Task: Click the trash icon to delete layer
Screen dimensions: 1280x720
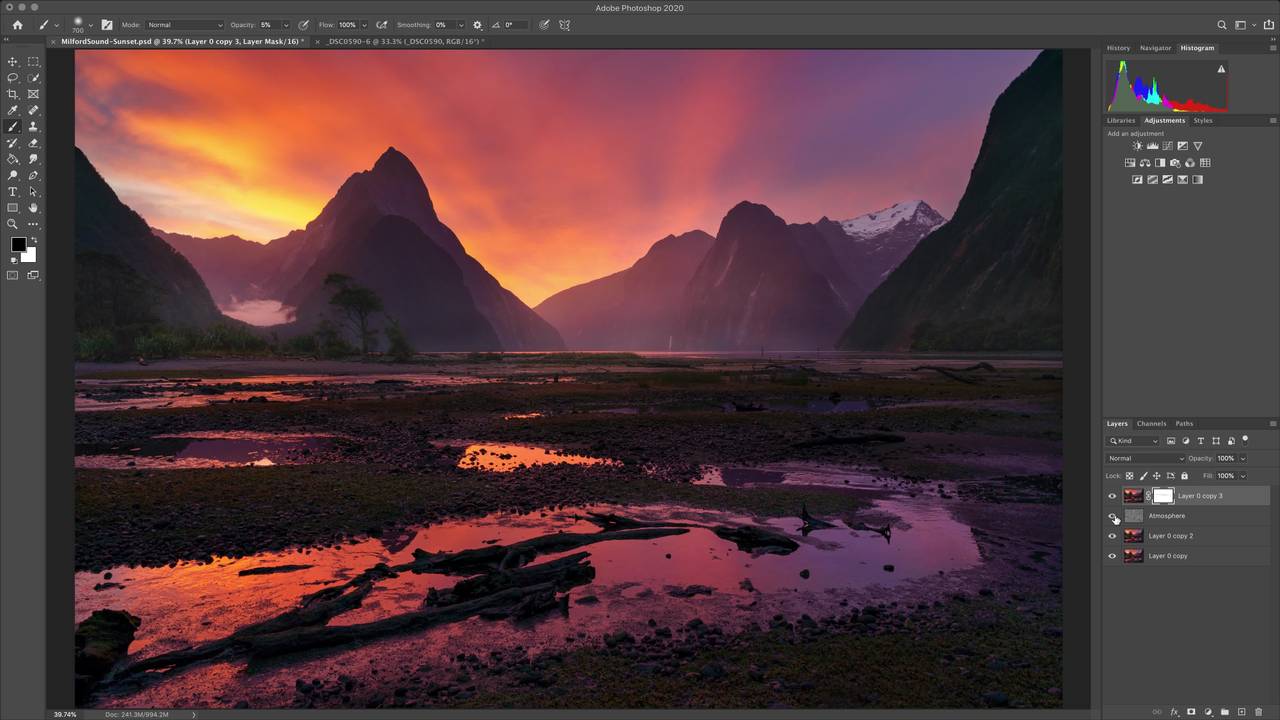Action: click(1258, 712)
